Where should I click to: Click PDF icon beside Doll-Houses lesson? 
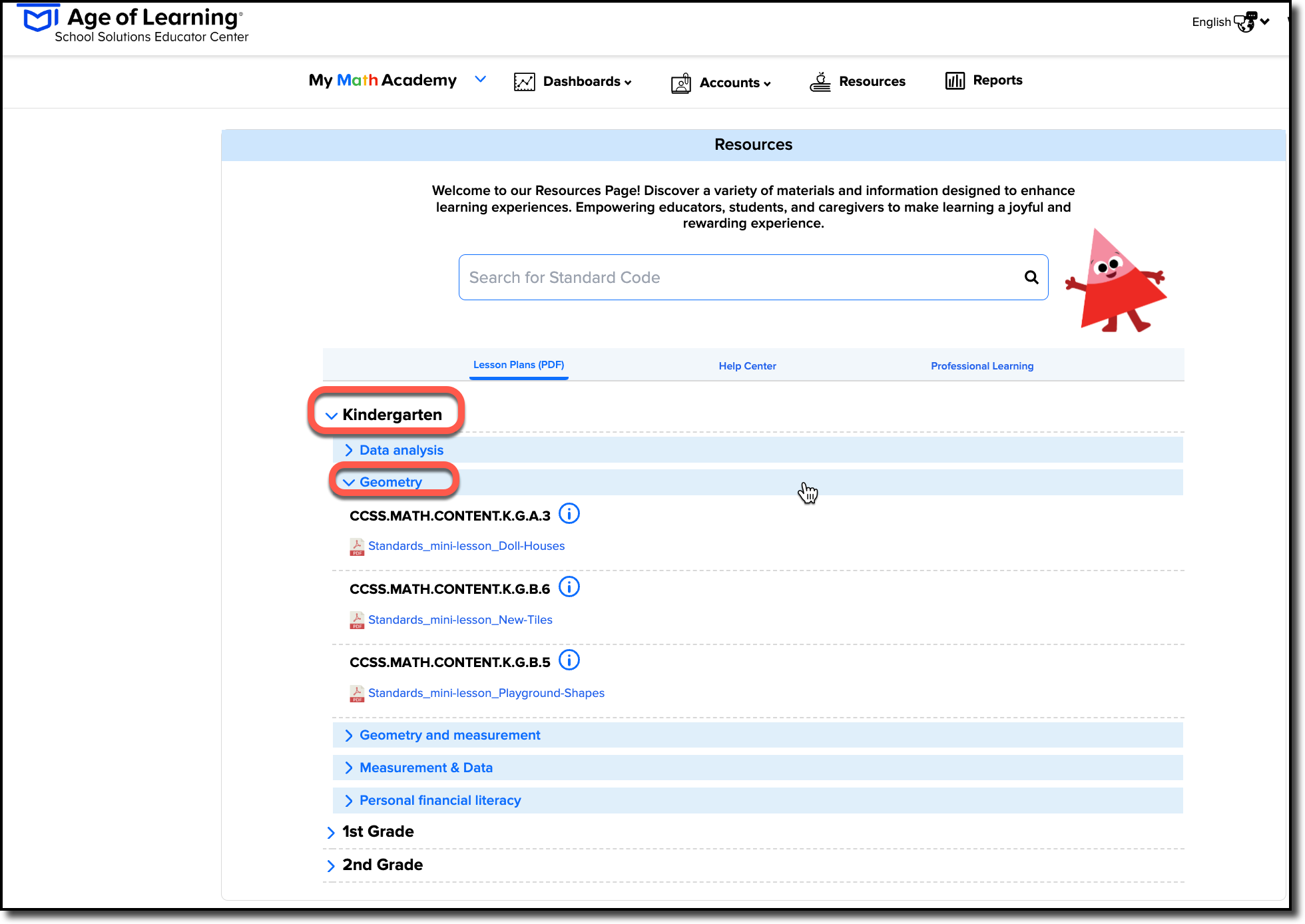coord(357,547)
